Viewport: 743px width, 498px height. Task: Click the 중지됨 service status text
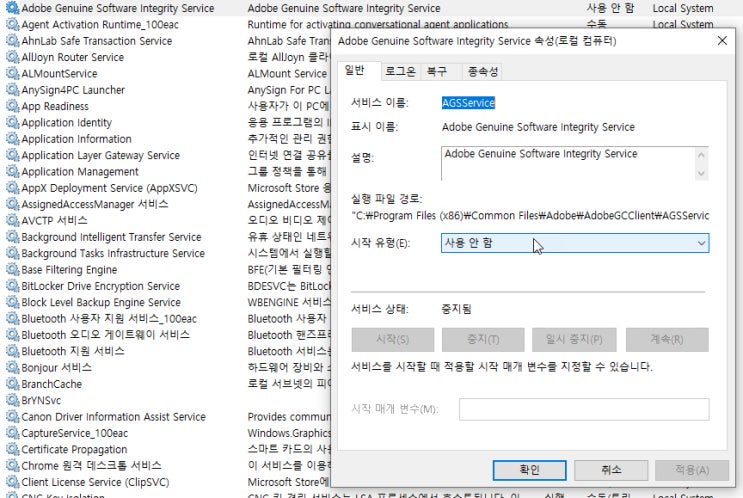(456, 309)
